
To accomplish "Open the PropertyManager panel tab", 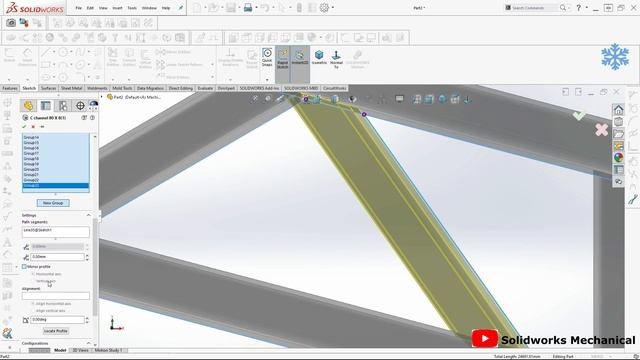I will click(46, 106).
